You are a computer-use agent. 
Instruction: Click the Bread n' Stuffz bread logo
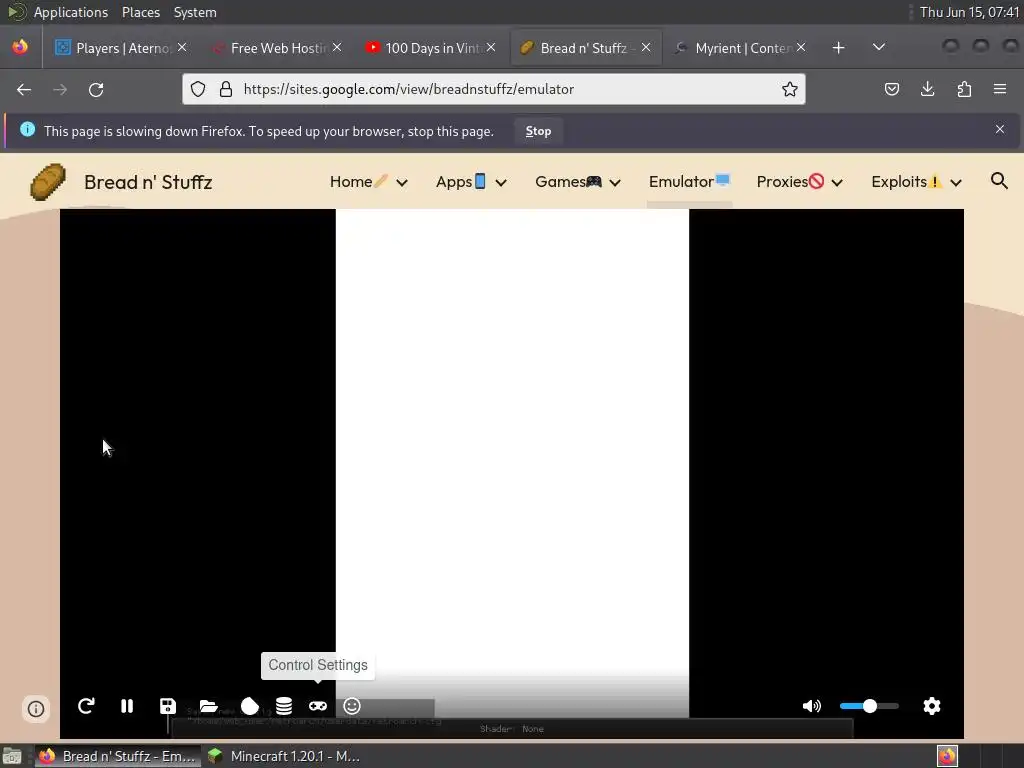[x=48, y=182]
